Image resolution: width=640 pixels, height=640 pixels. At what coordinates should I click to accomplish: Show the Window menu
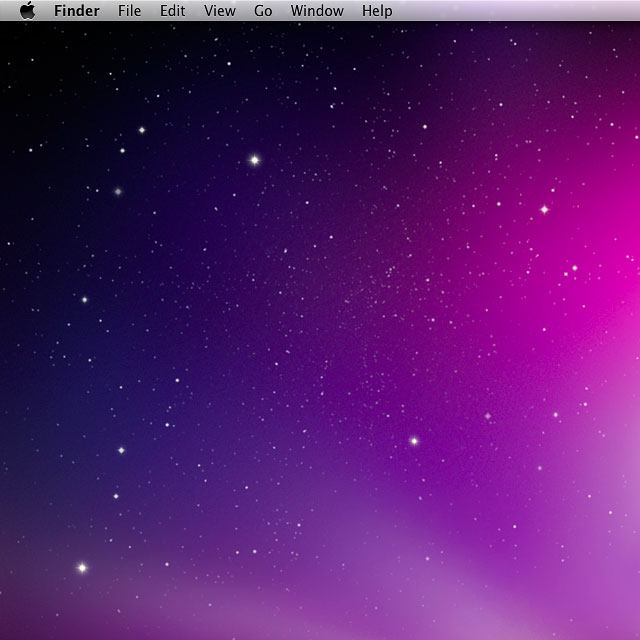coord(317,11)
